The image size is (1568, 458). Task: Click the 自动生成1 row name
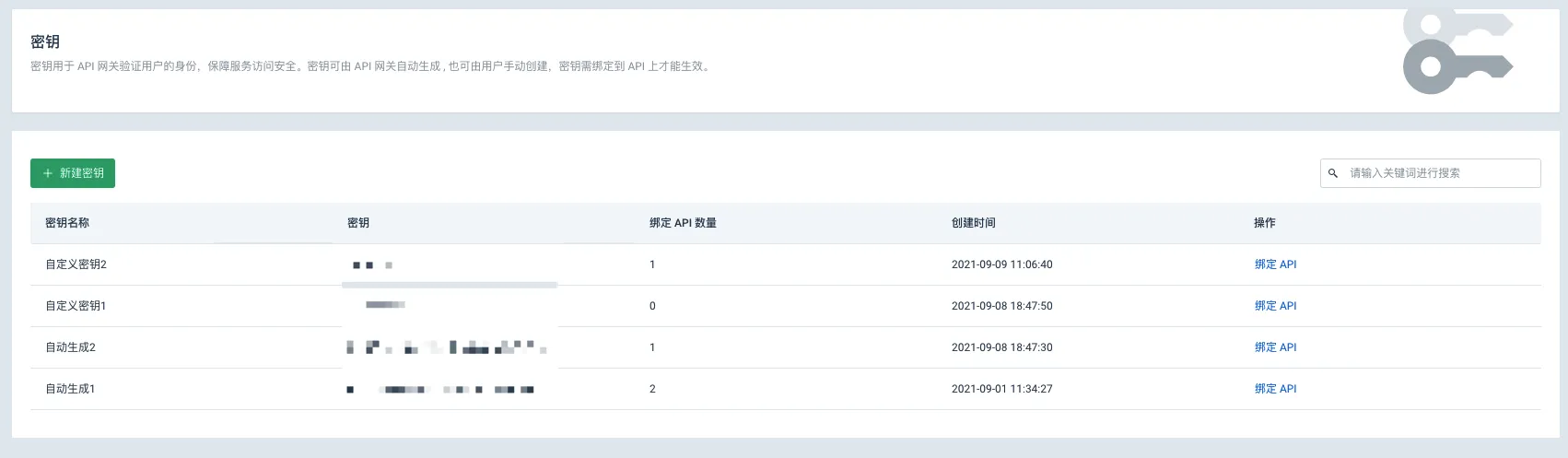pos(70,389)
